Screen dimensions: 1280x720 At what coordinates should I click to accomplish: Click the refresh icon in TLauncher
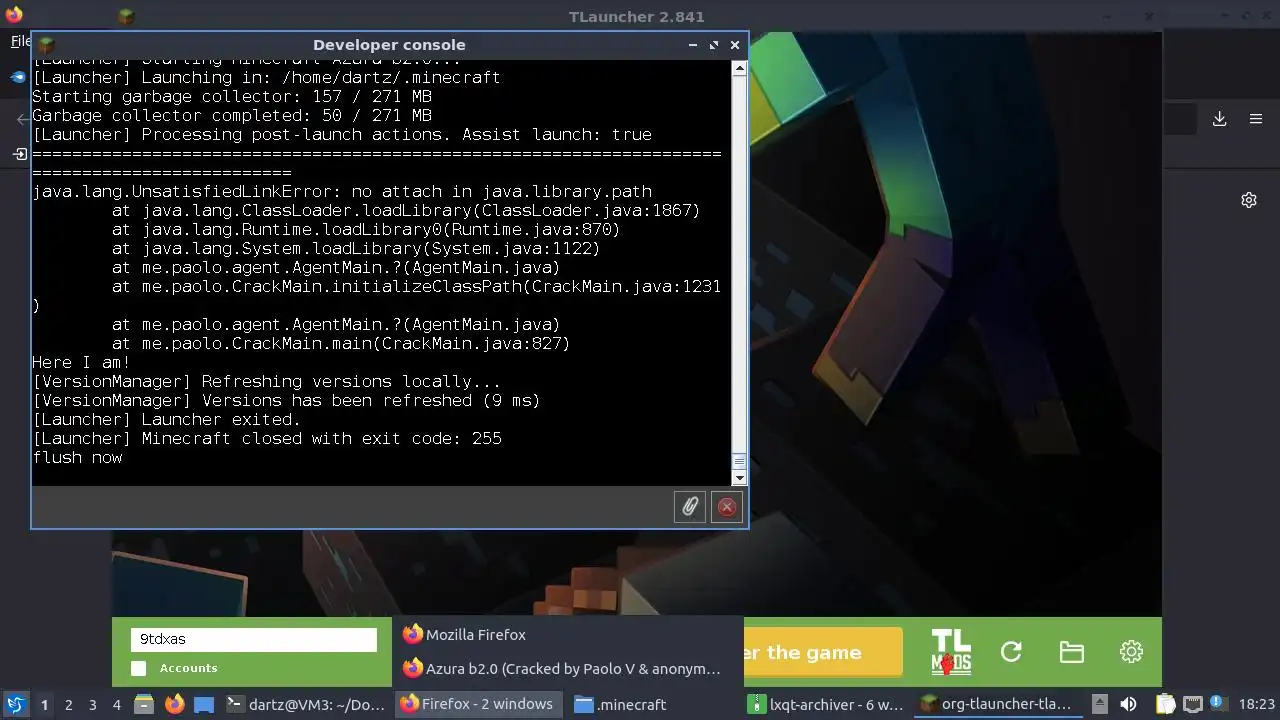1011,652
